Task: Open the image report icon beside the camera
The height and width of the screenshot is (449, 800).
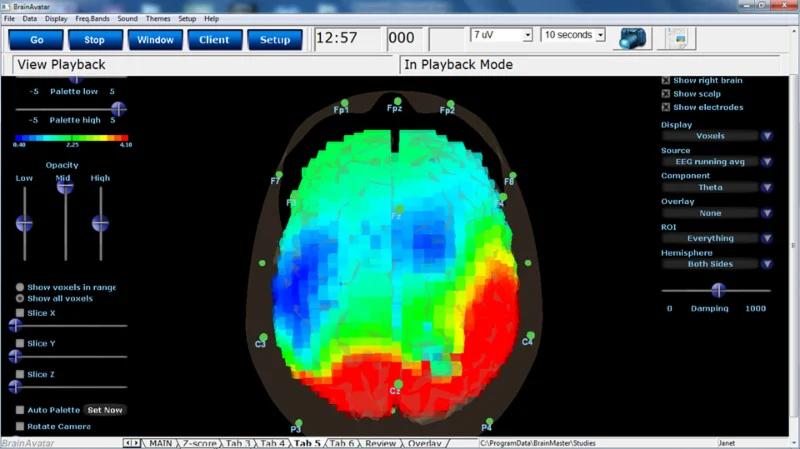Action: (x=677, y=38)
